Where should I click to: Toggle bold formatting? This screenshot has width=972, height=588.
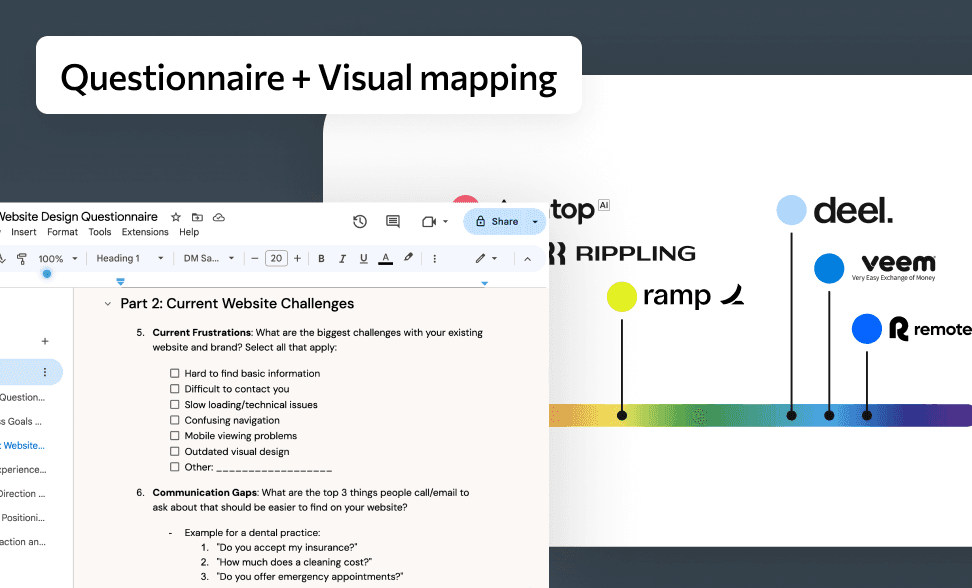pos(321,258)
